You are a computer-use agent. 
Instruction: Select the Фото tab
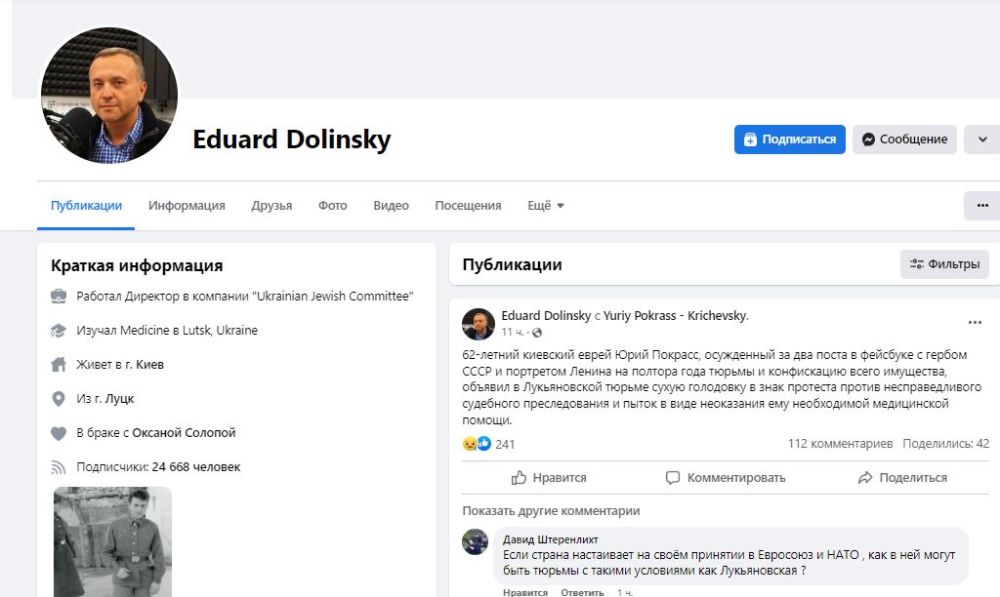[x=333, y=206]
